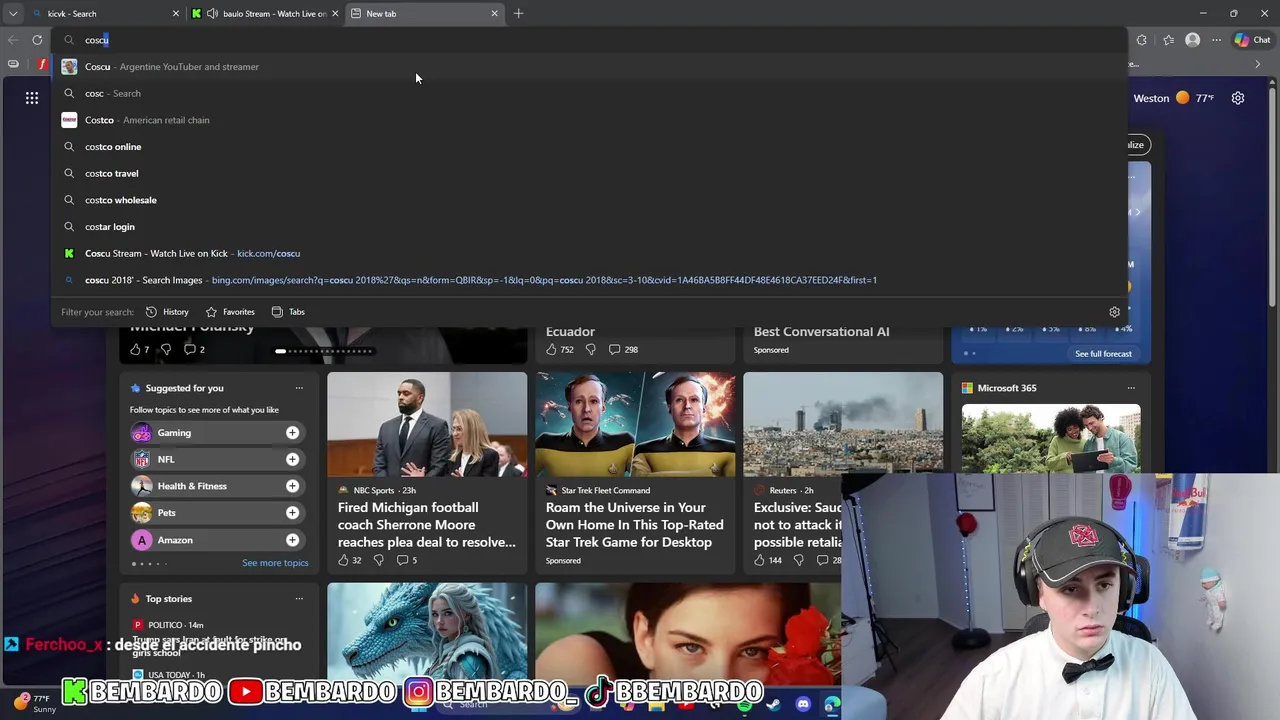Open the 'coscu 2018 - Search Images' history suggestion
Screen dimensions: 1280x720
[x=590, y=280]
